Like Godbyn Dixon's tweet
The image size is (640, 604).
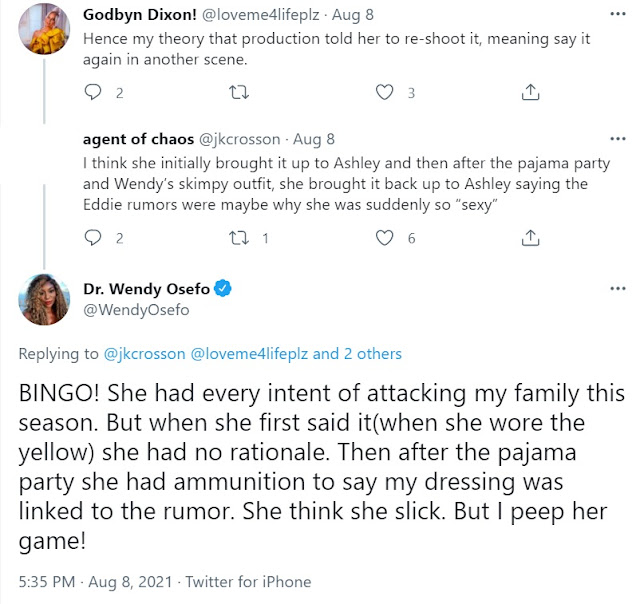pos(384,93)
